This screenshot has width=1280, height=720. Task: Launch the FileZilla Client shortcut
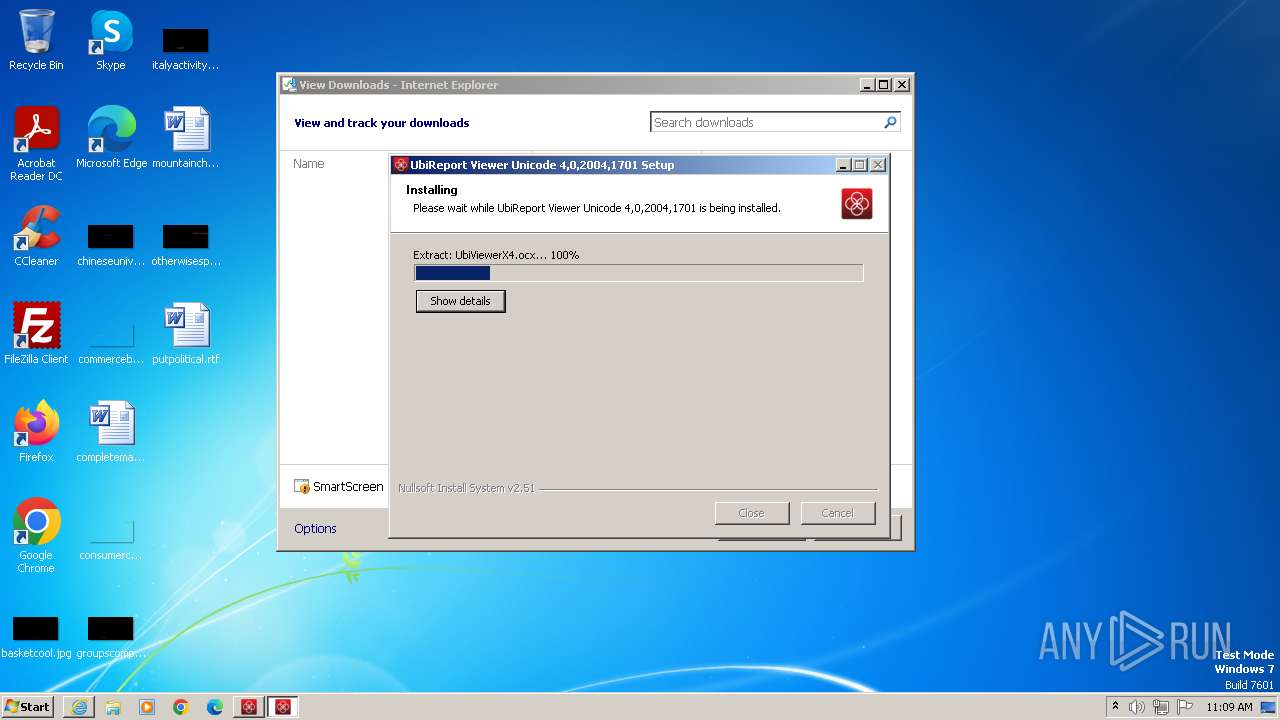point(36,333)
